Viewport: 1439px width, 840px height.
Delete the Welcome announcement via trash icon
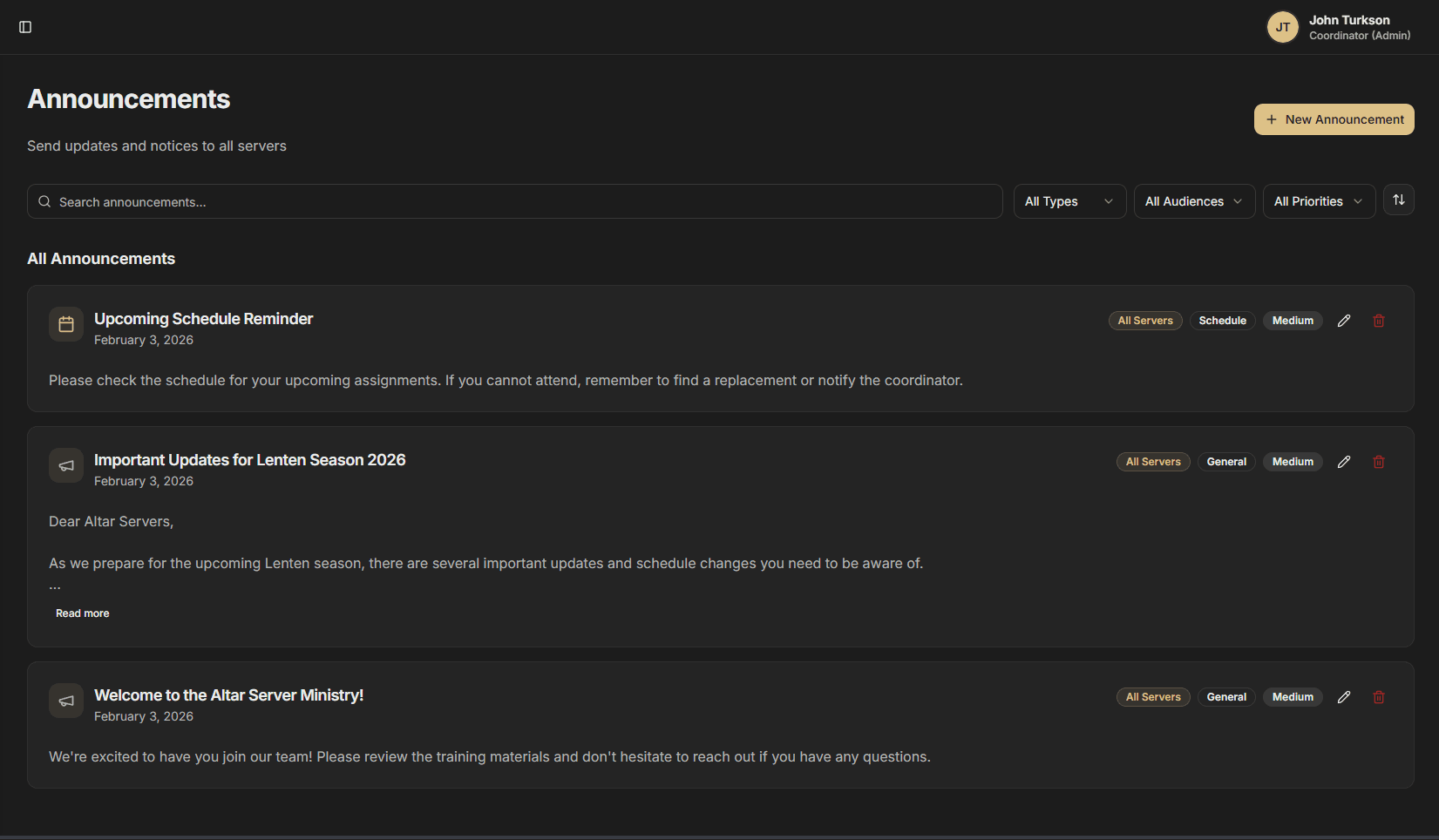click(1378, 696)
